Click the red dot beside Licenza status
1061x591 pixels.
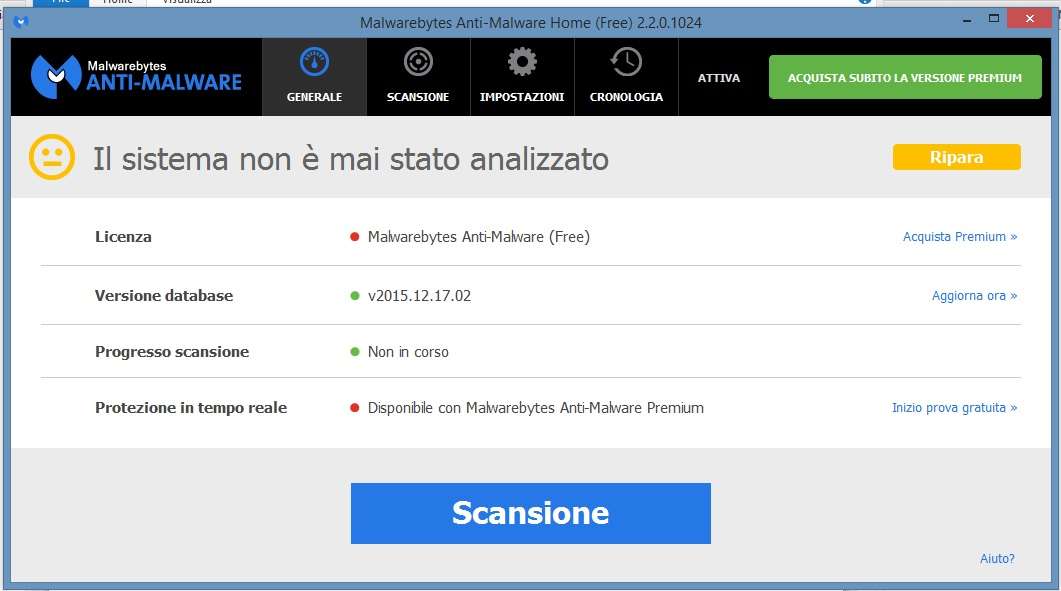354,236
